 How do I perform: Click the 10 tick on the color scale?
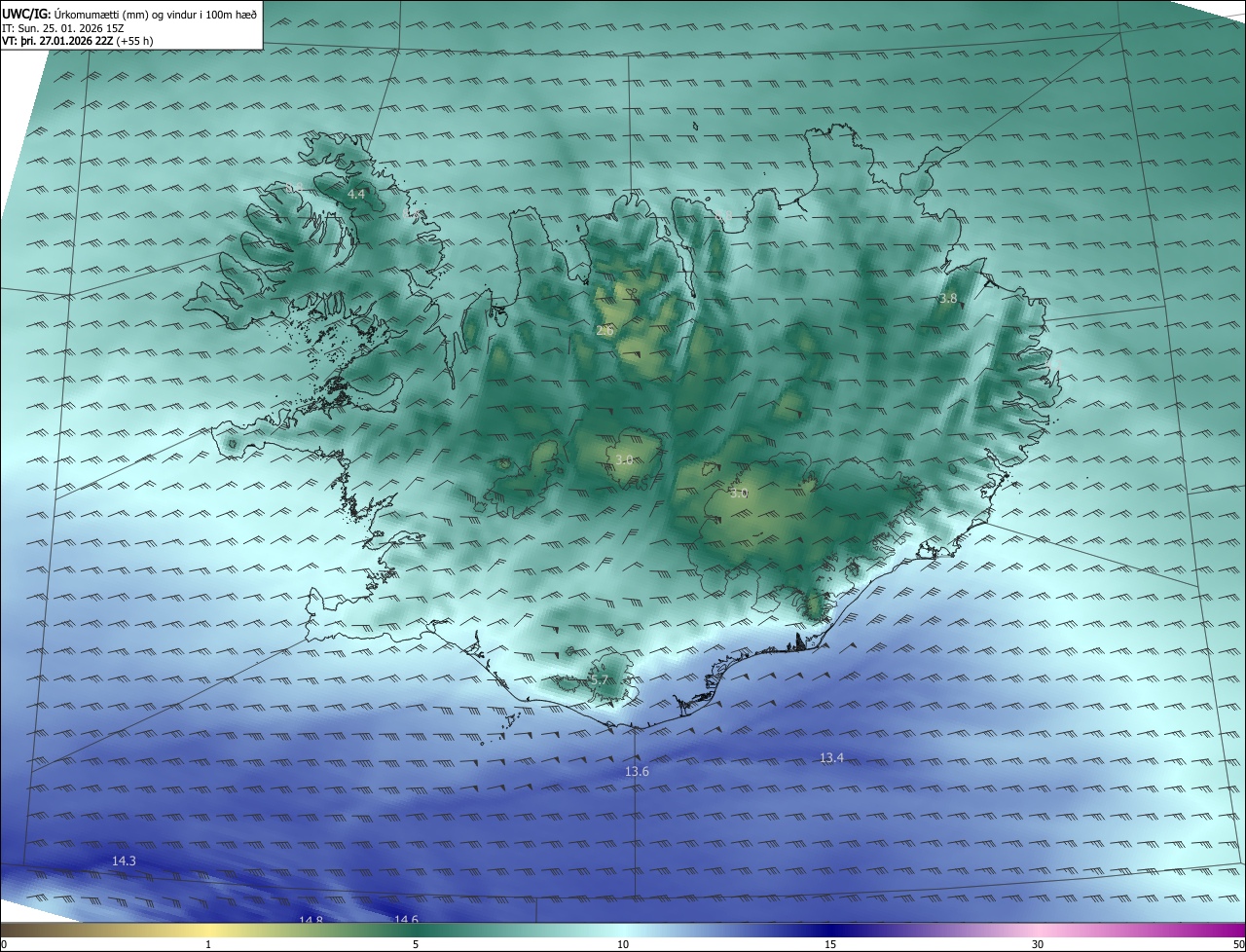pyautogui.click(x=623, y=944)
